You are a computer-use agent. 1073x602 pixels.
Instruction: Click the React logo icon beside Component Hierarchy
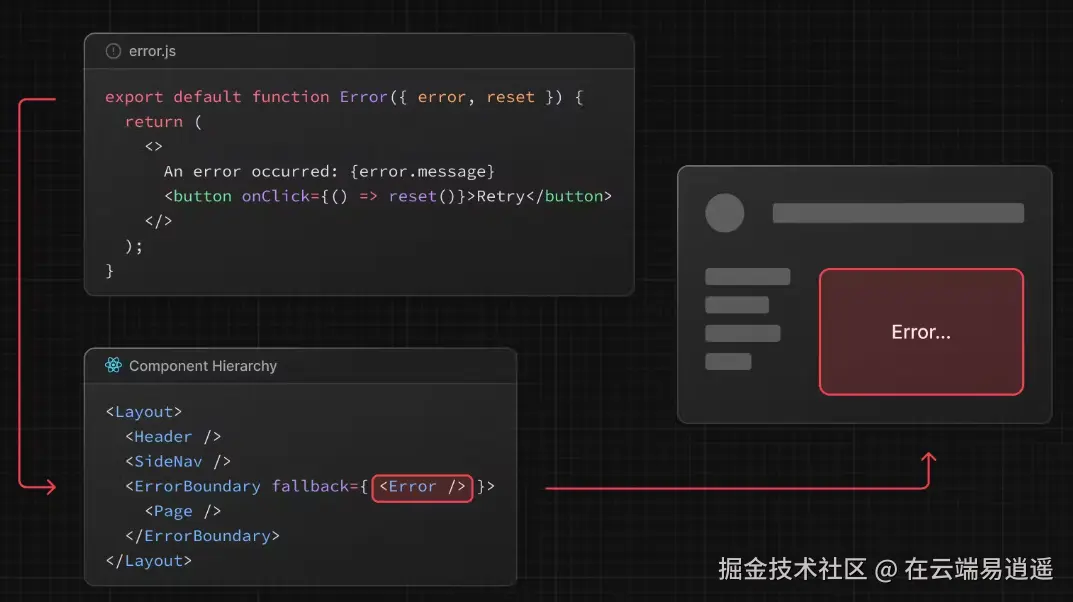click(114, 365)
